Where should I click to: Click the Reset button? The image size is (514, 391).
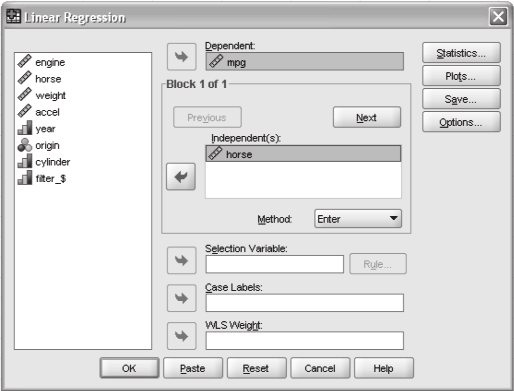click(x=257, y=368)
